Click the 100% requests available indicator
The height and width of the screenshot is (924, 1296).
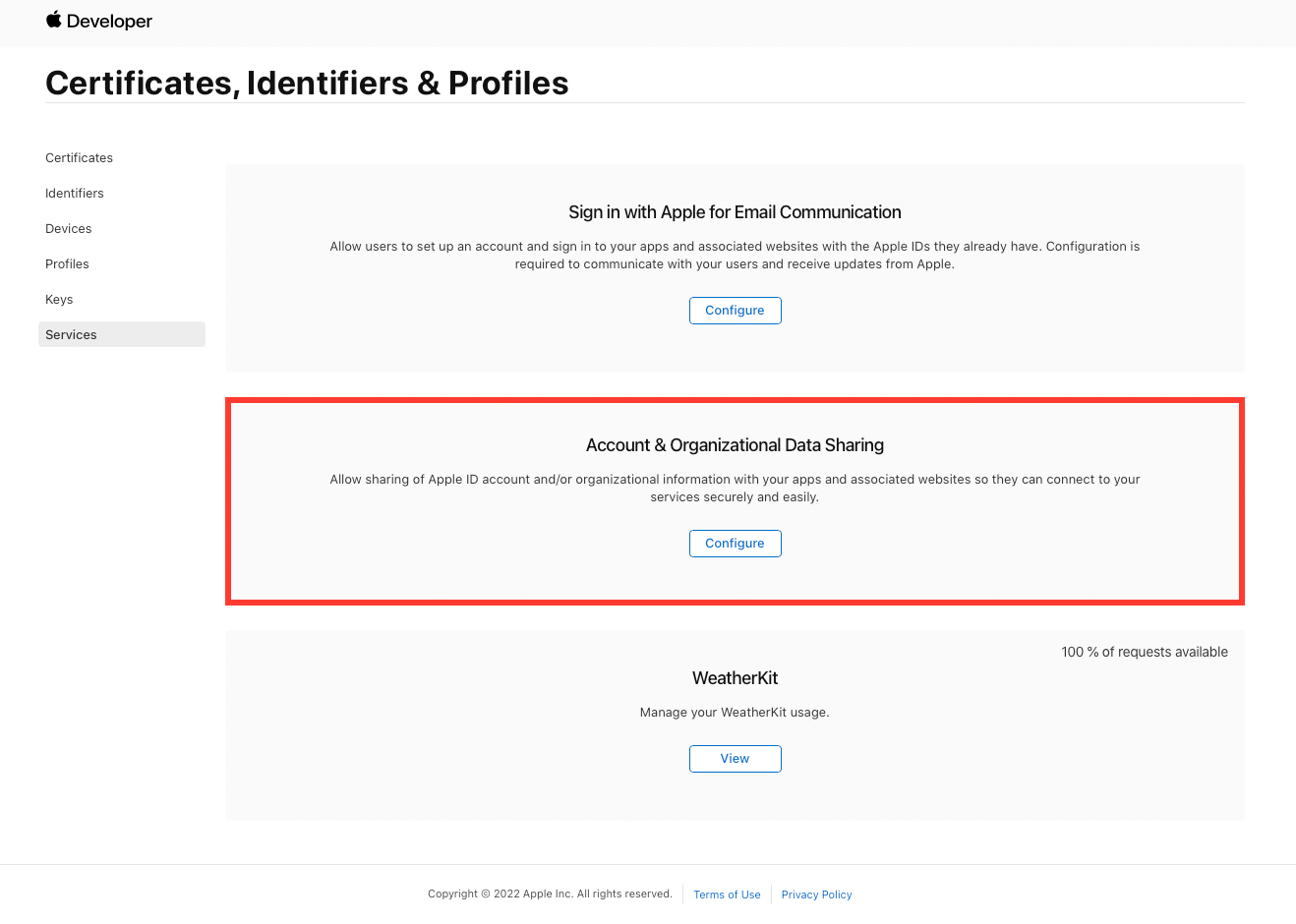[1144, 651]
